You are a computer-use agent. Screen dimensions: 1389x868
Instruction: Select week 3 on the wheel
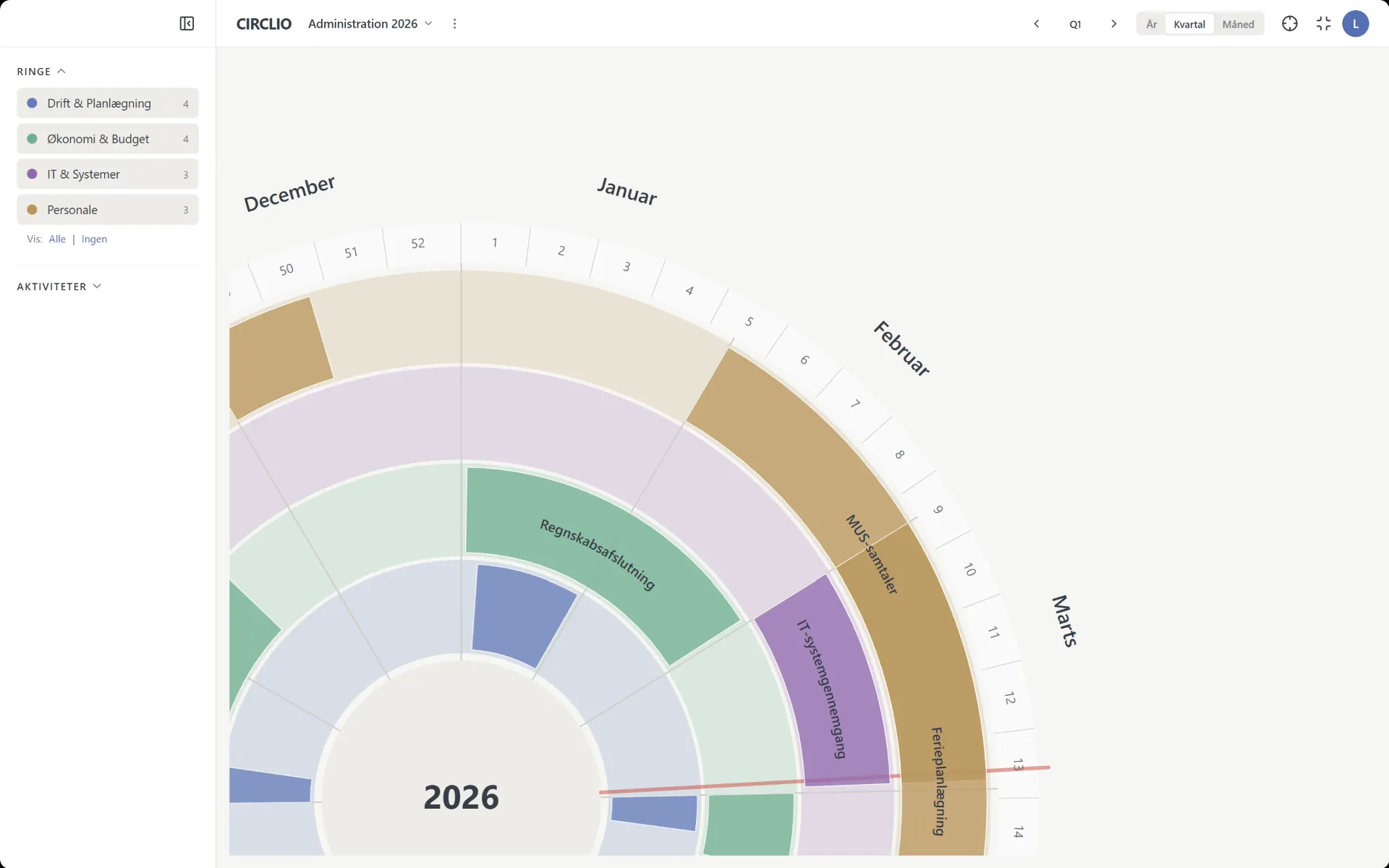pos(626,267)
